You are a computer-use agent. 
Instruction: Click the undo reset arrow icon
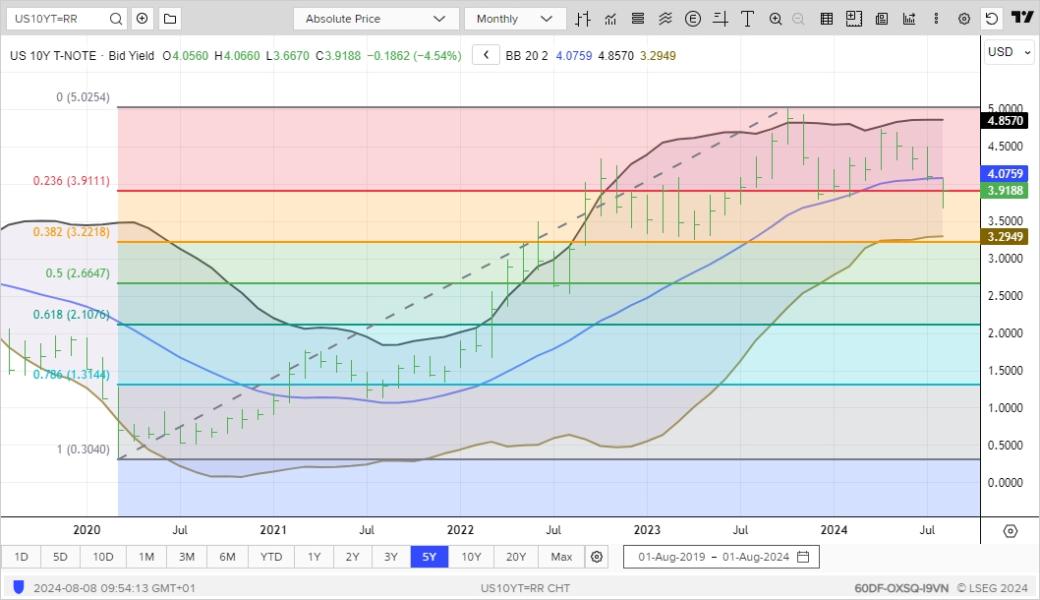tap(992, 19)
